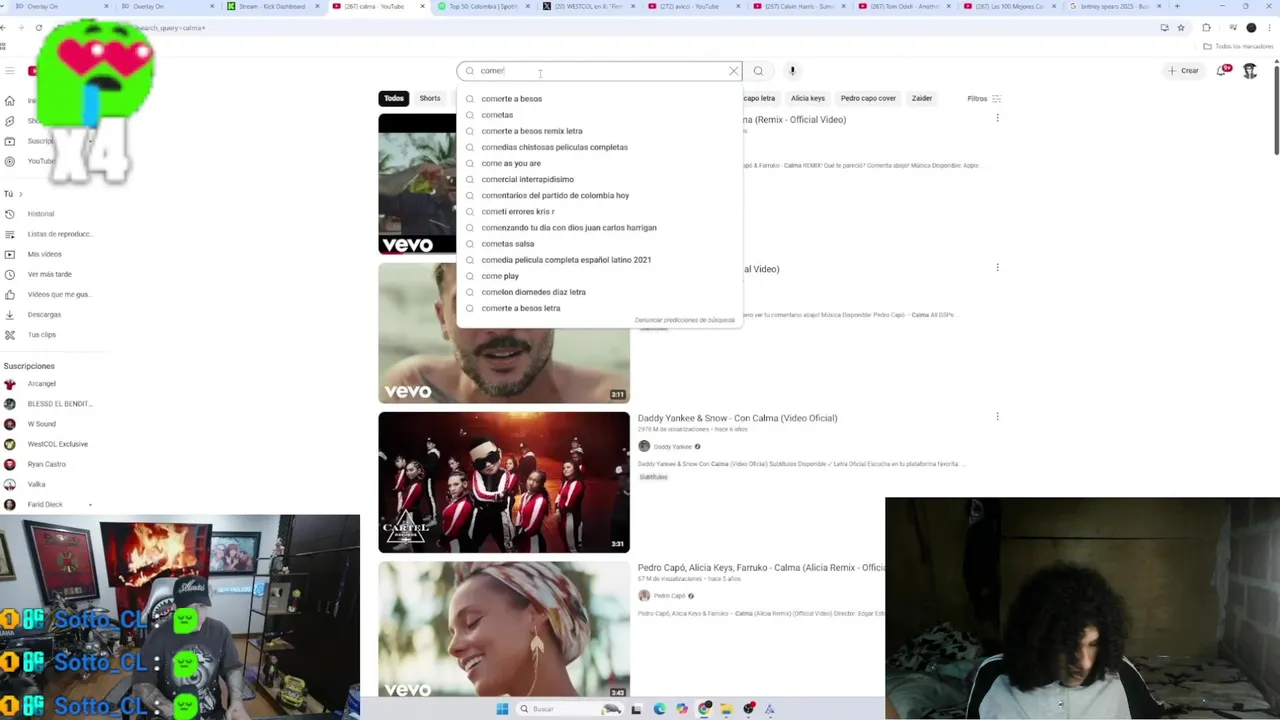
Task: Open options menu for Calma Remix video
Action: (x=997, y=118)
